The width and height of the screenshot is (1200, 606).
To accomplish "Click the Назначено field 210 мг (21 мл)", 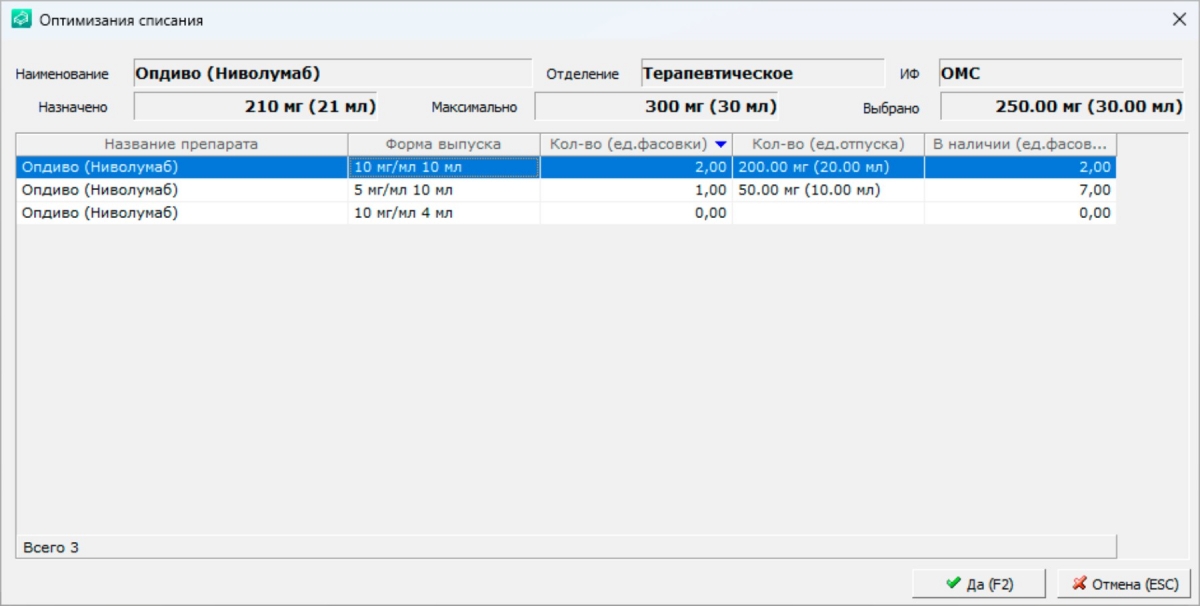I will pyautogui.click(x=256, y=106).
